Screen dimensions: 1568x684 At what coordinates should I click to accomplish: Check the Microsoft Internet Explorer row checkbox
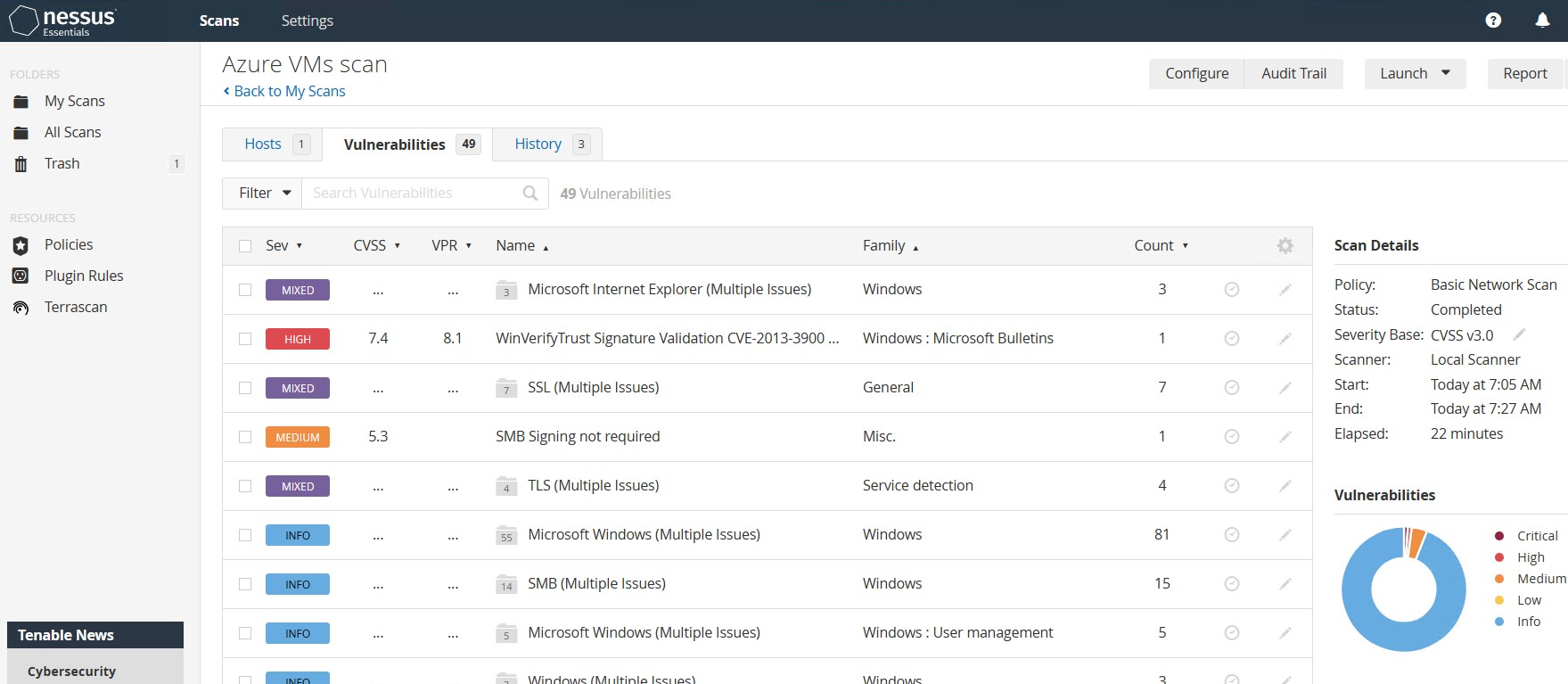point(245,290)
